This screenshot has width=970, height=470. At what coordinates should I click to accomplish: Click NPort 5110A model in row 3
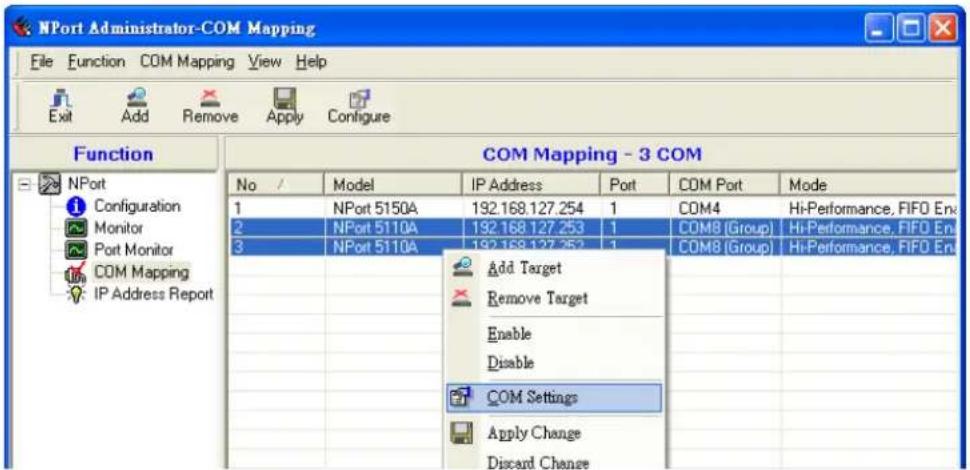point(376,246)
